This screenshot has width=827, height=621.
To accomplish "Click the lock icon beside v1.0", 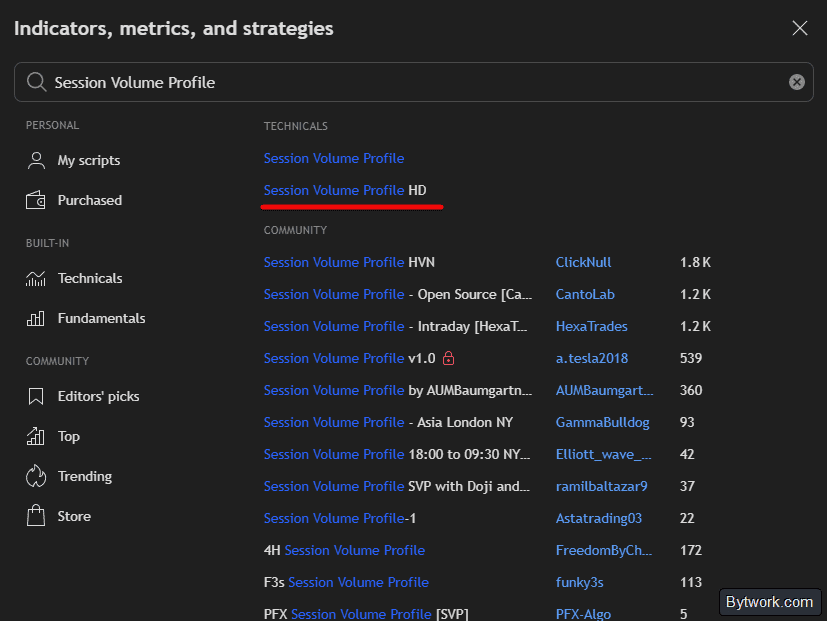I will point(448,358).
